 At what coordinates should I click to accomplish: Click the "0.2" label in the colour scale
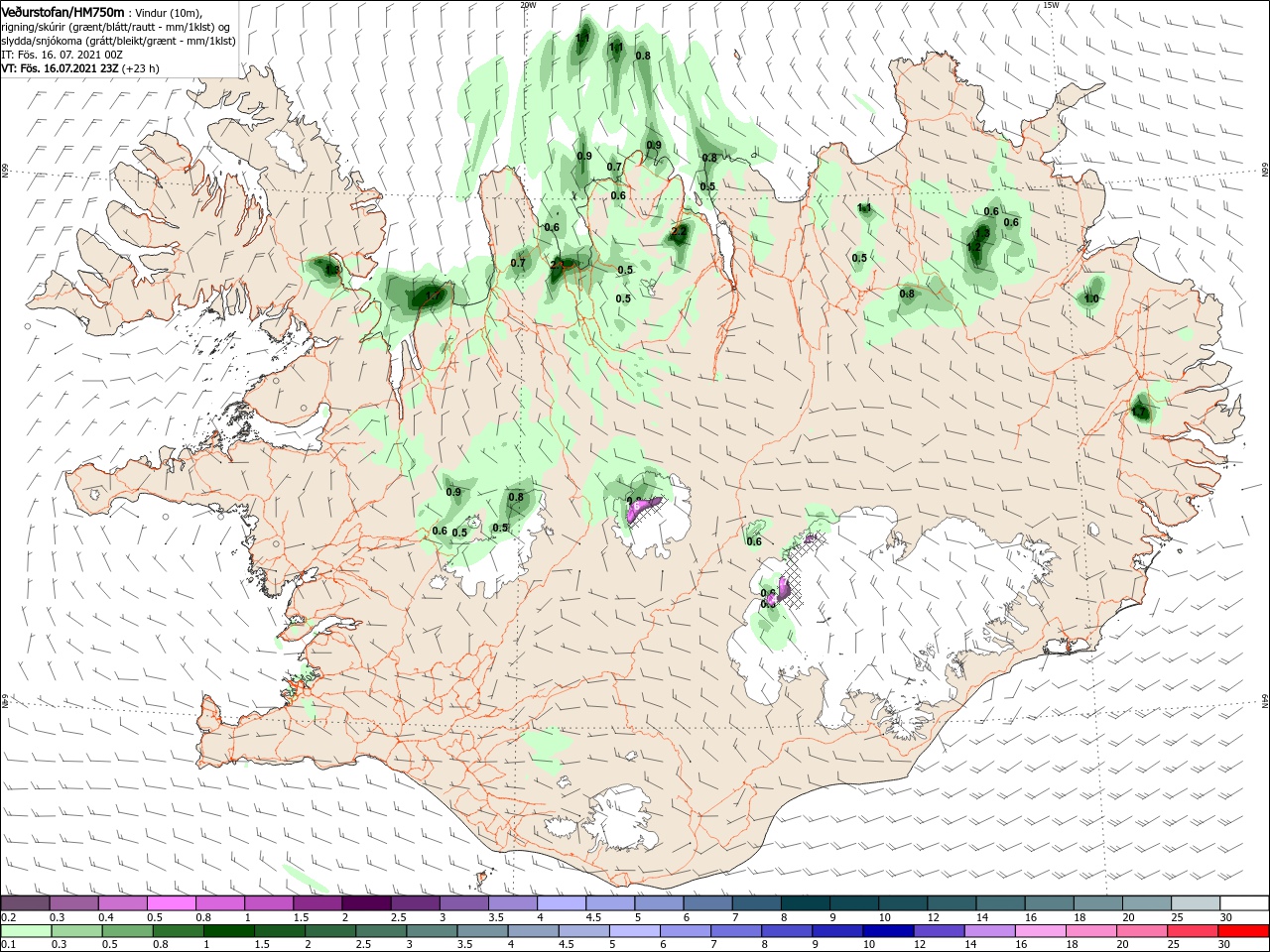[x=9, y=917]
